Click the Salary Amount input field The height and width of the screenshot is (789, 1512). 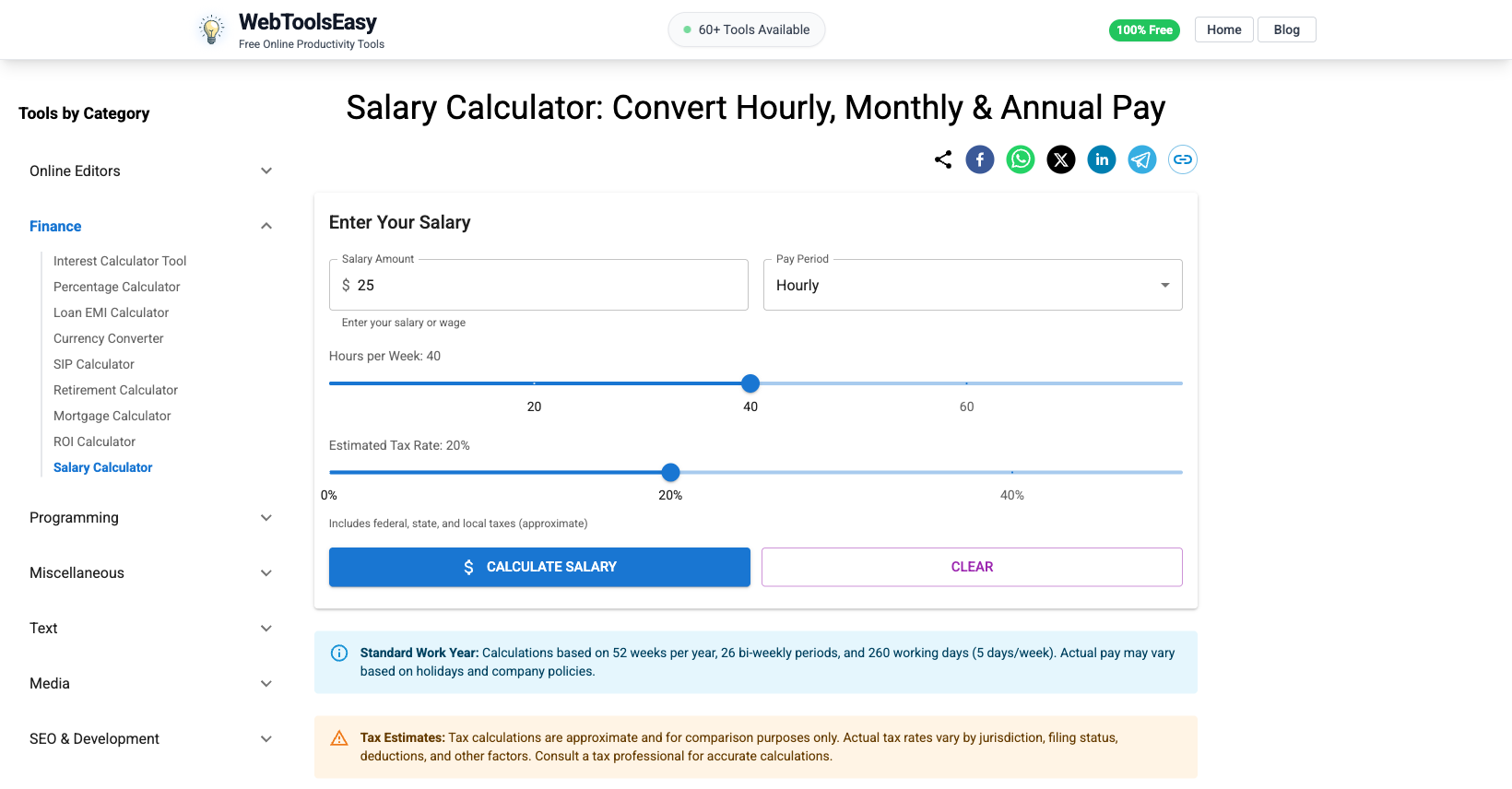pyautogui.click(x=539, y=285)
